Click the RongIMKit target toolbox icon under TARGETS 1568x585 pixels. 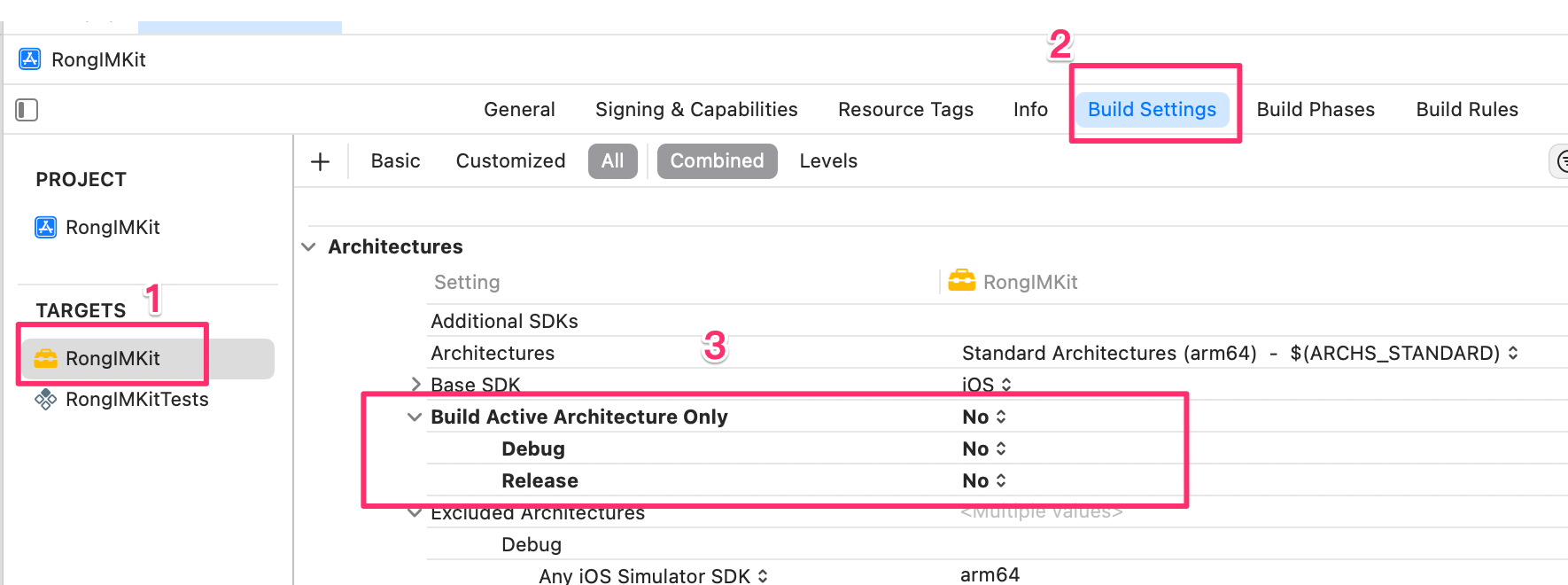point(45,358)
